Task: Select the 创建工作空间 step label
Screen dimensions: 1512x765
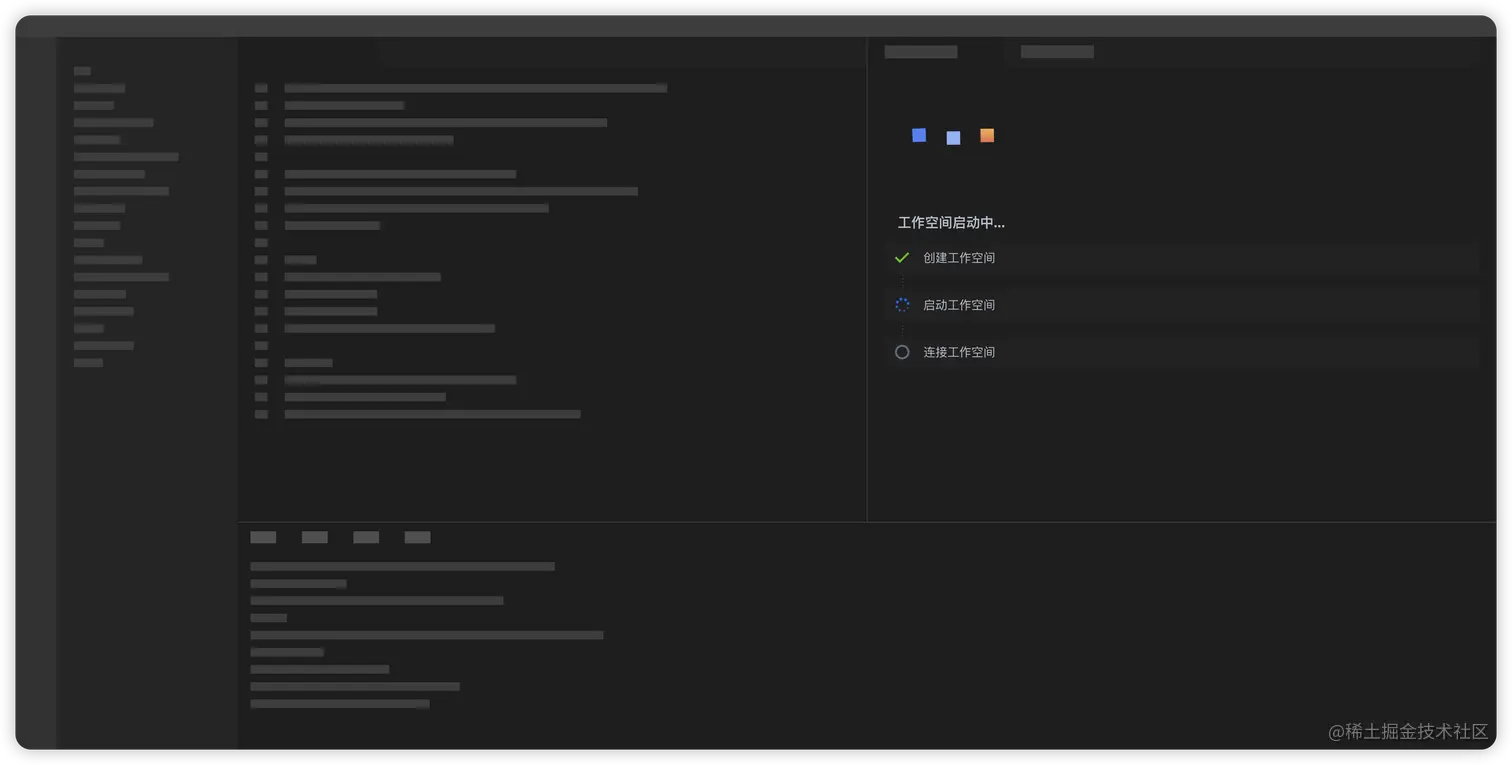Action: (959, 258)
